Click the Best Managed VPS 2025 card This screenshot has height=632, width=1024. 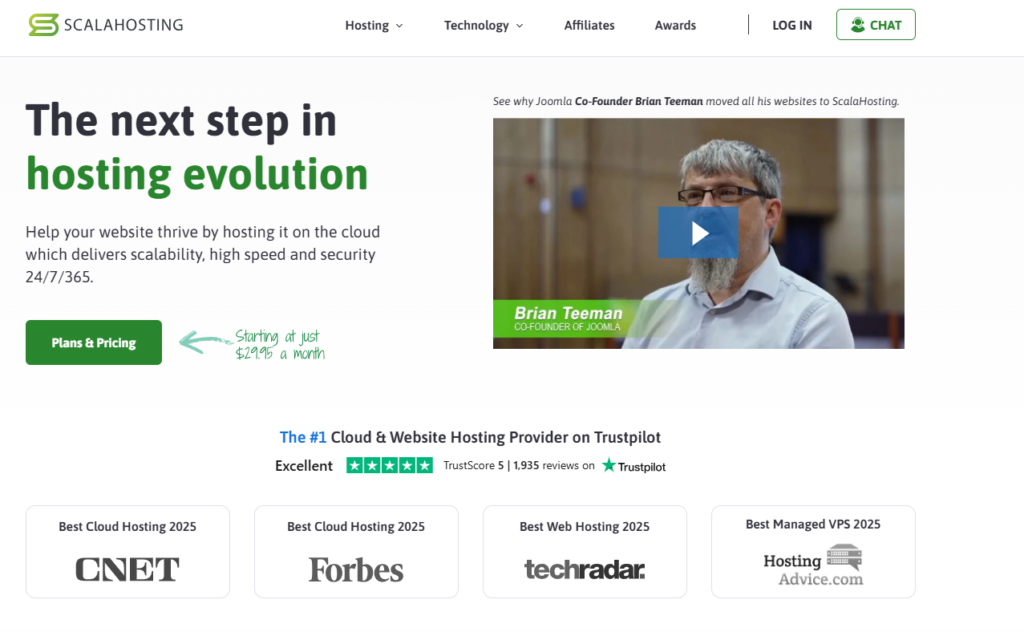pos(813,552)
